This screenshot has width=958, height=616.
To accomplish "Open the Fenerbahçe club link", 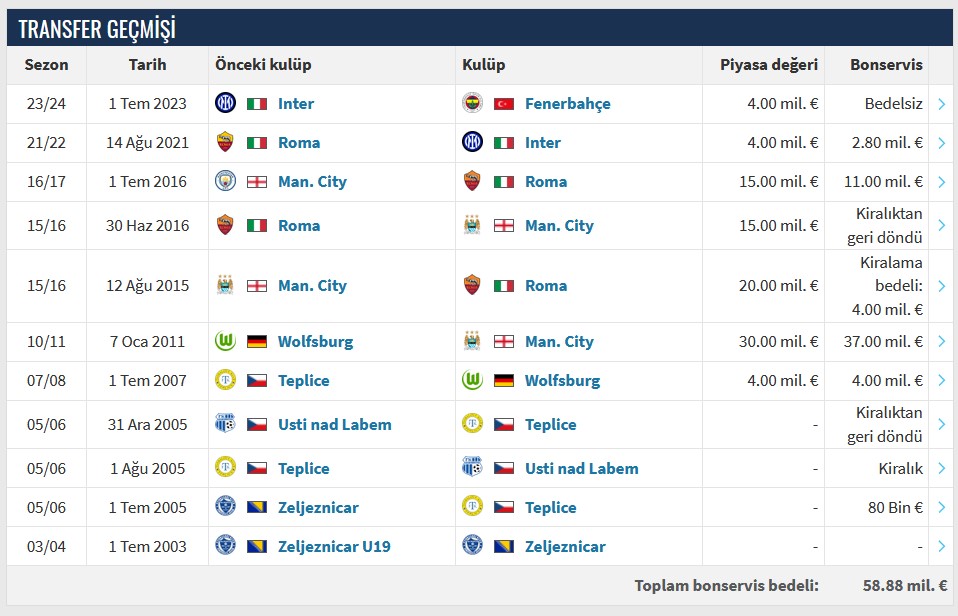I will [x=567, y=103].
